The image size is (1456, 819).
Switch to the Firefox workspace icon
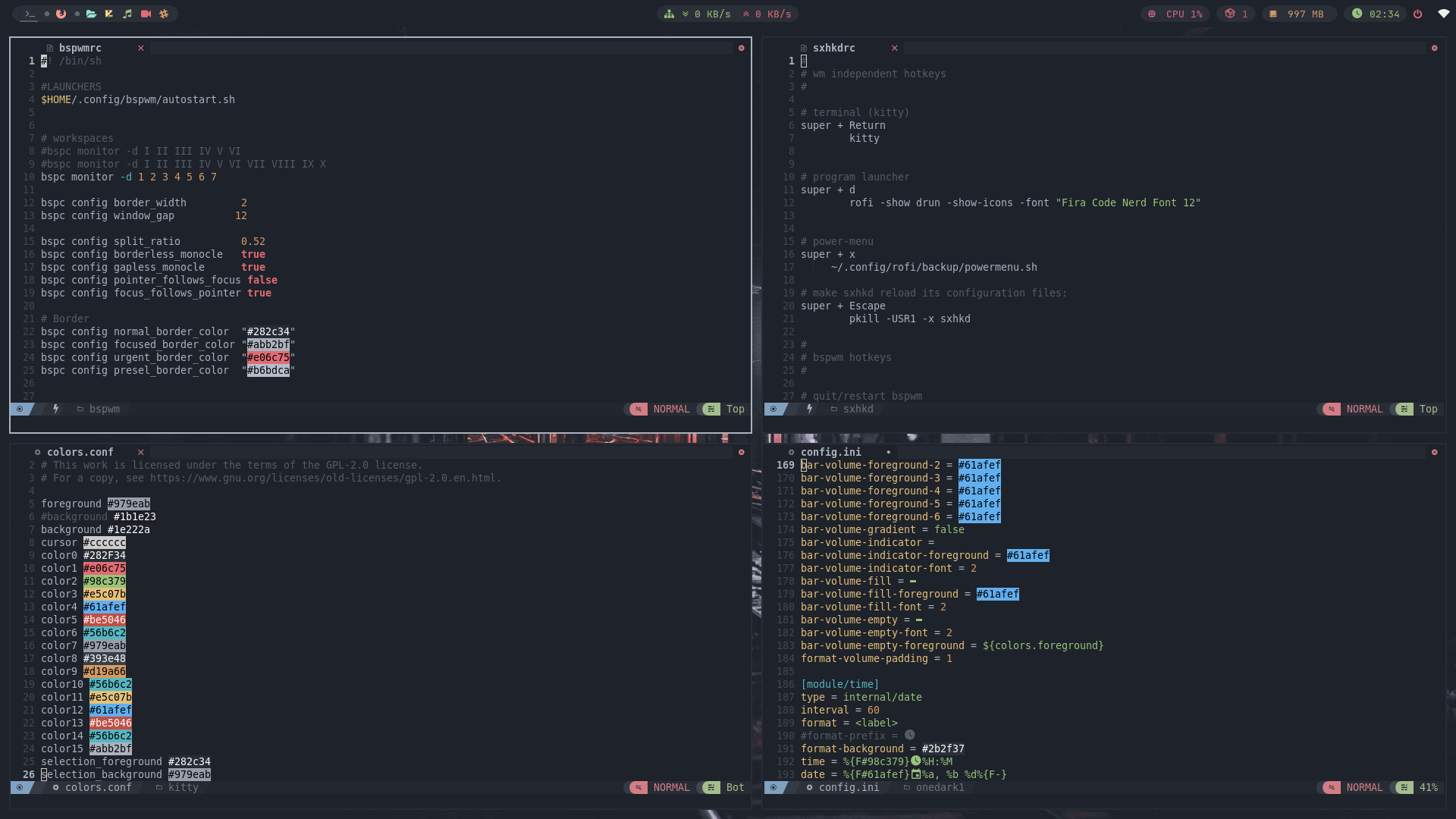(x=61, y=14)
